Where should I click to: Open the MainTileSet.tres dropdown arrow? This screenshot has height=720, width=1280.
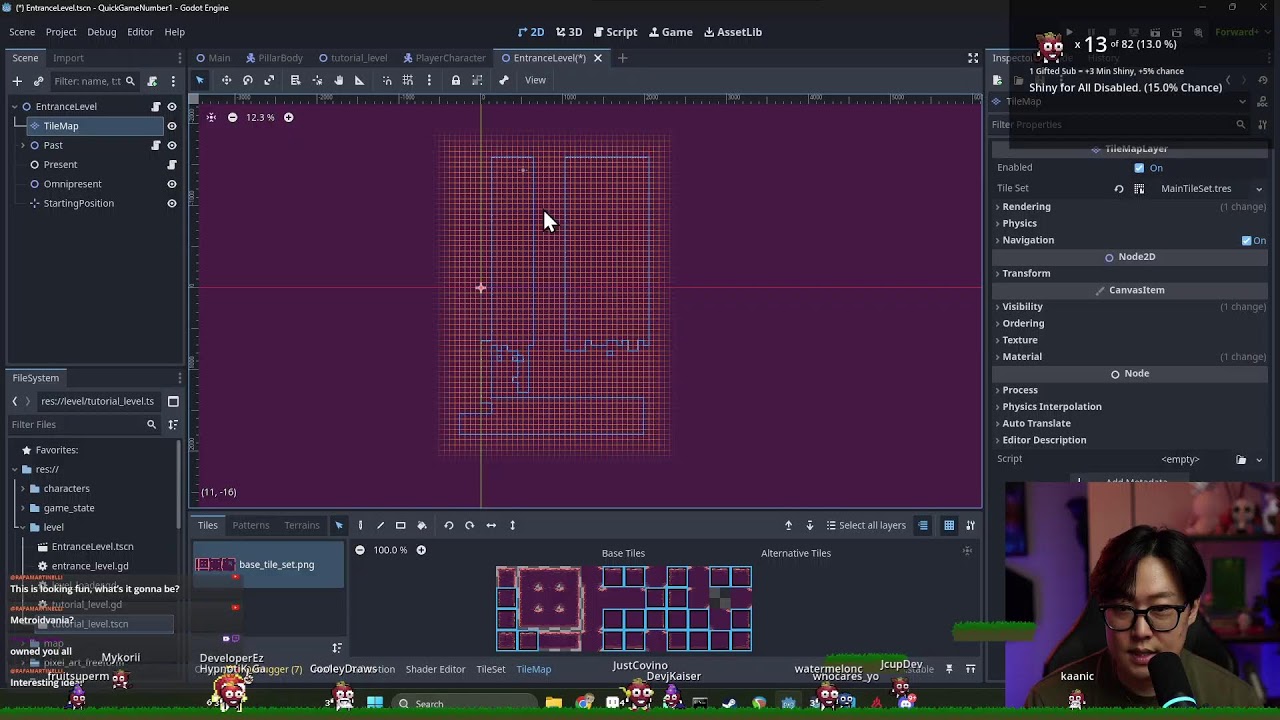click(x=1259, y=189)
